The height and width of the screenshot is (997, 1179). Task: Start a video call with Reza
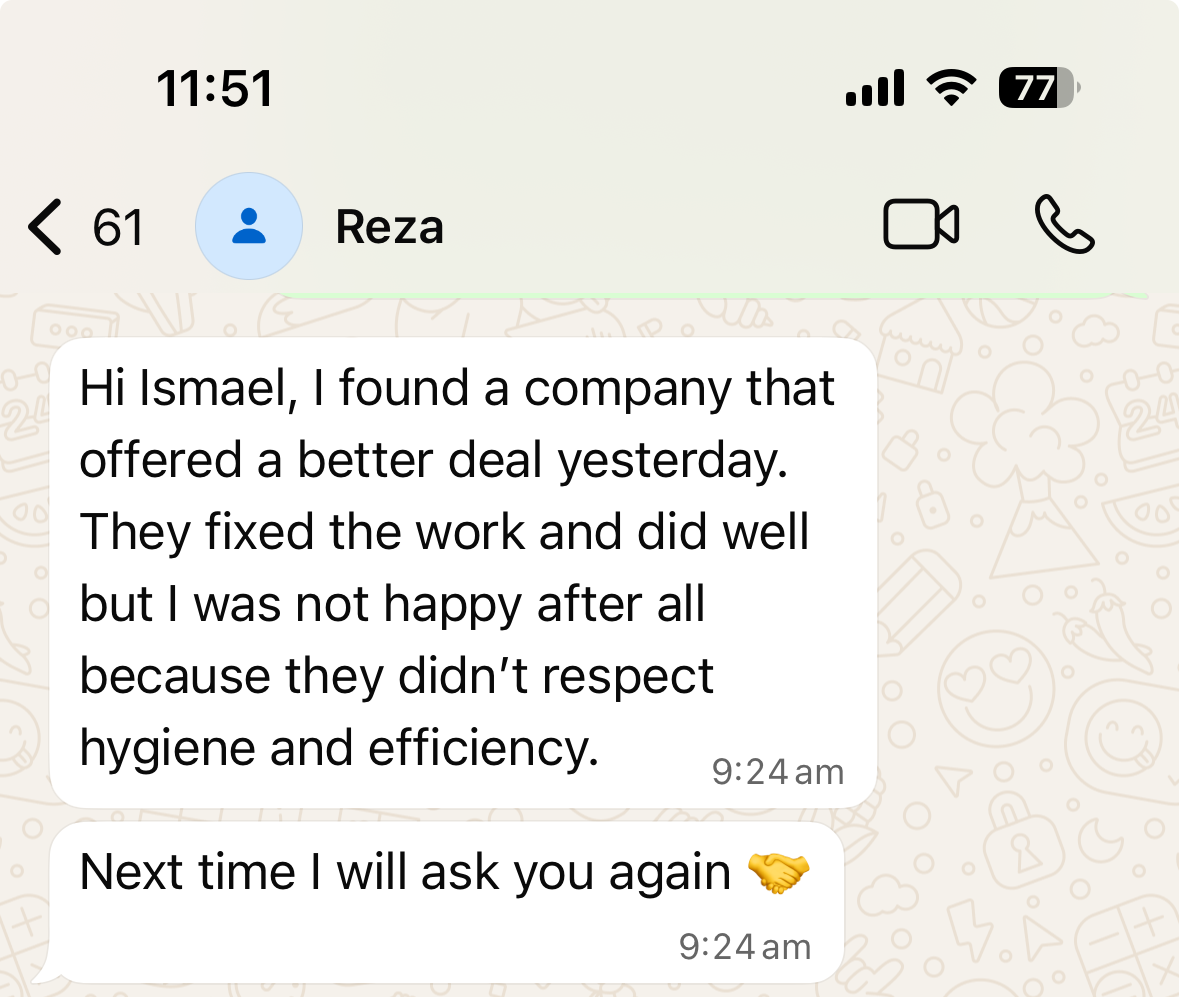point(921,225)
